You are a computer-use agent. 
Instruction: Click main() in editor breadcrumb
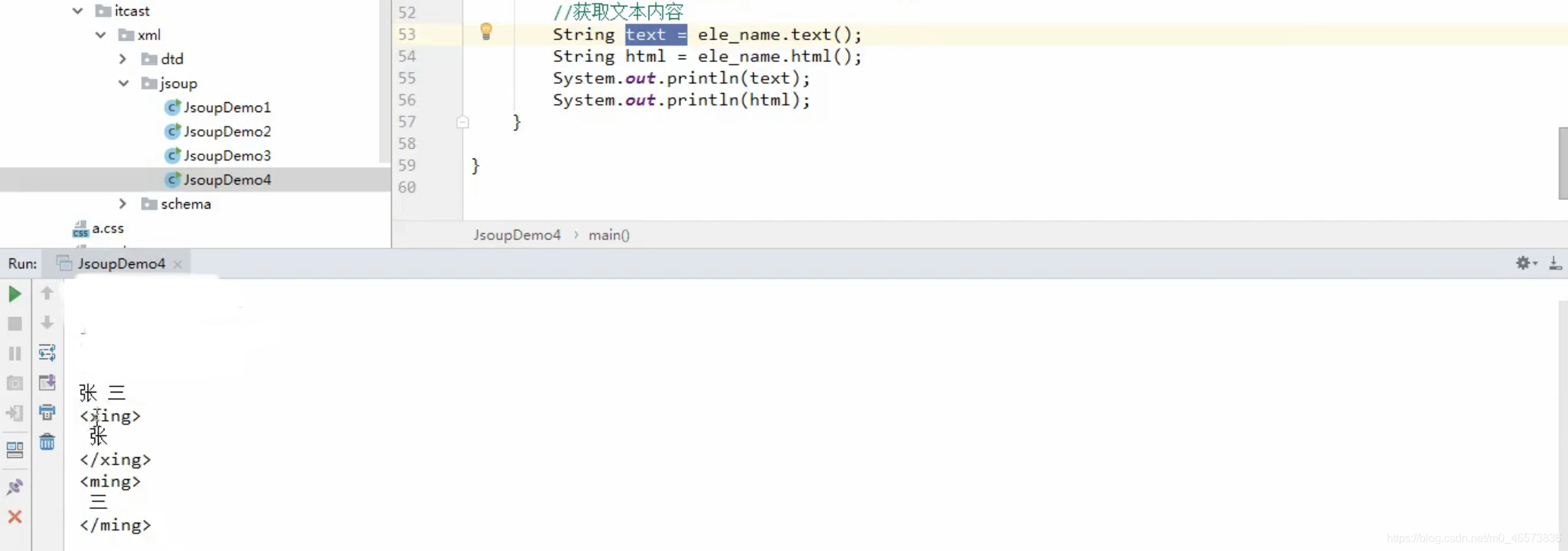(x=609, y=235)
